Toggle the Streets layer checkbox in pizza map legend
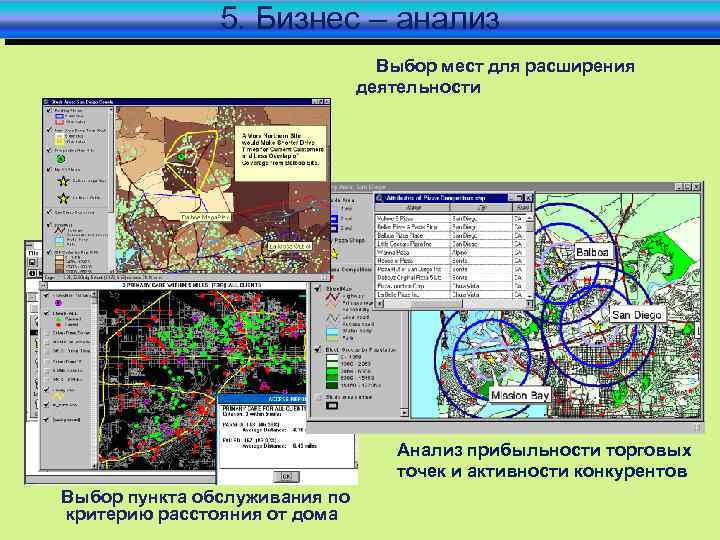This screenshot has height=540, width=720. click(318, 289)
